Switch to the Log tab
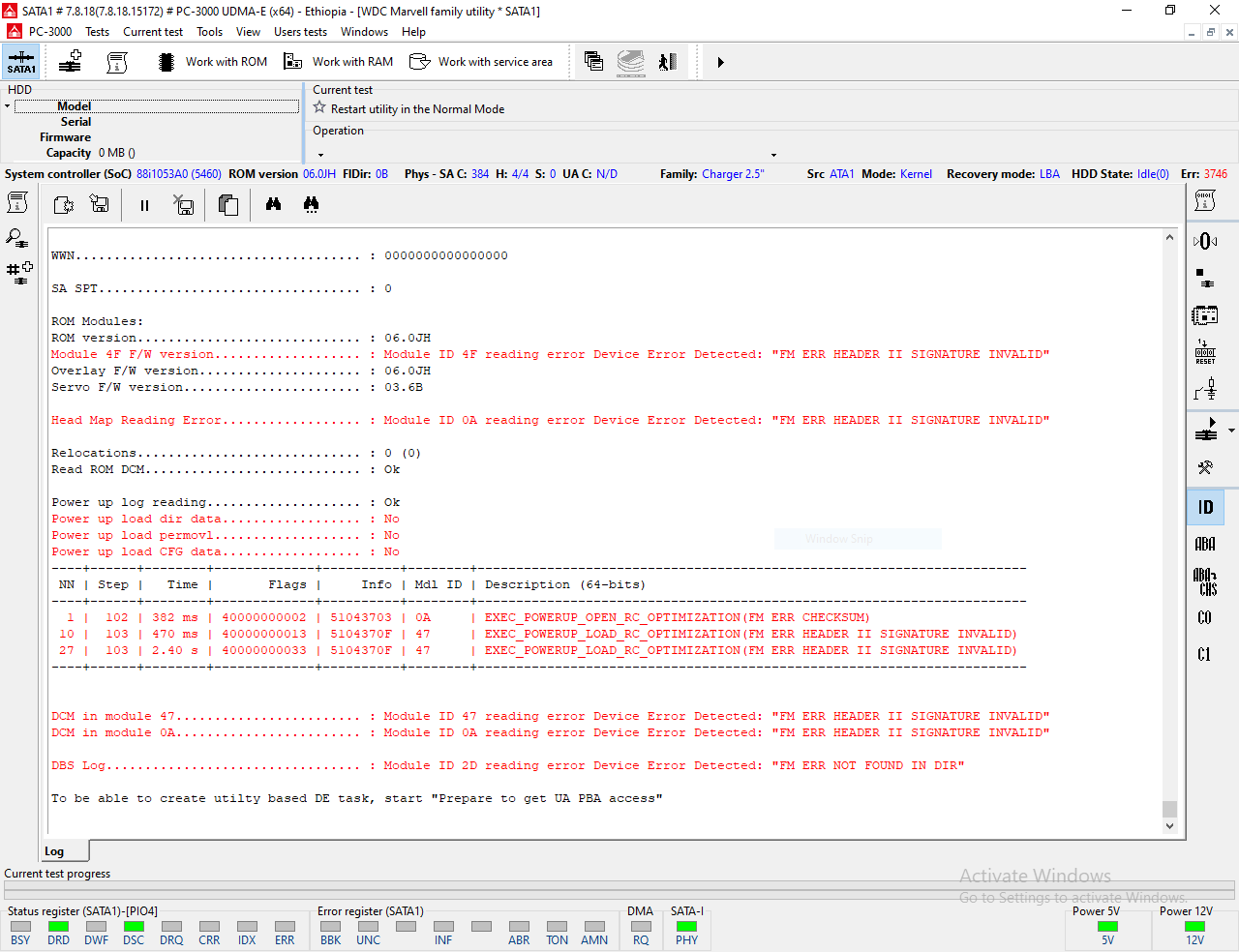Viewport: 1239px width, 952px height. click(65, 851)
